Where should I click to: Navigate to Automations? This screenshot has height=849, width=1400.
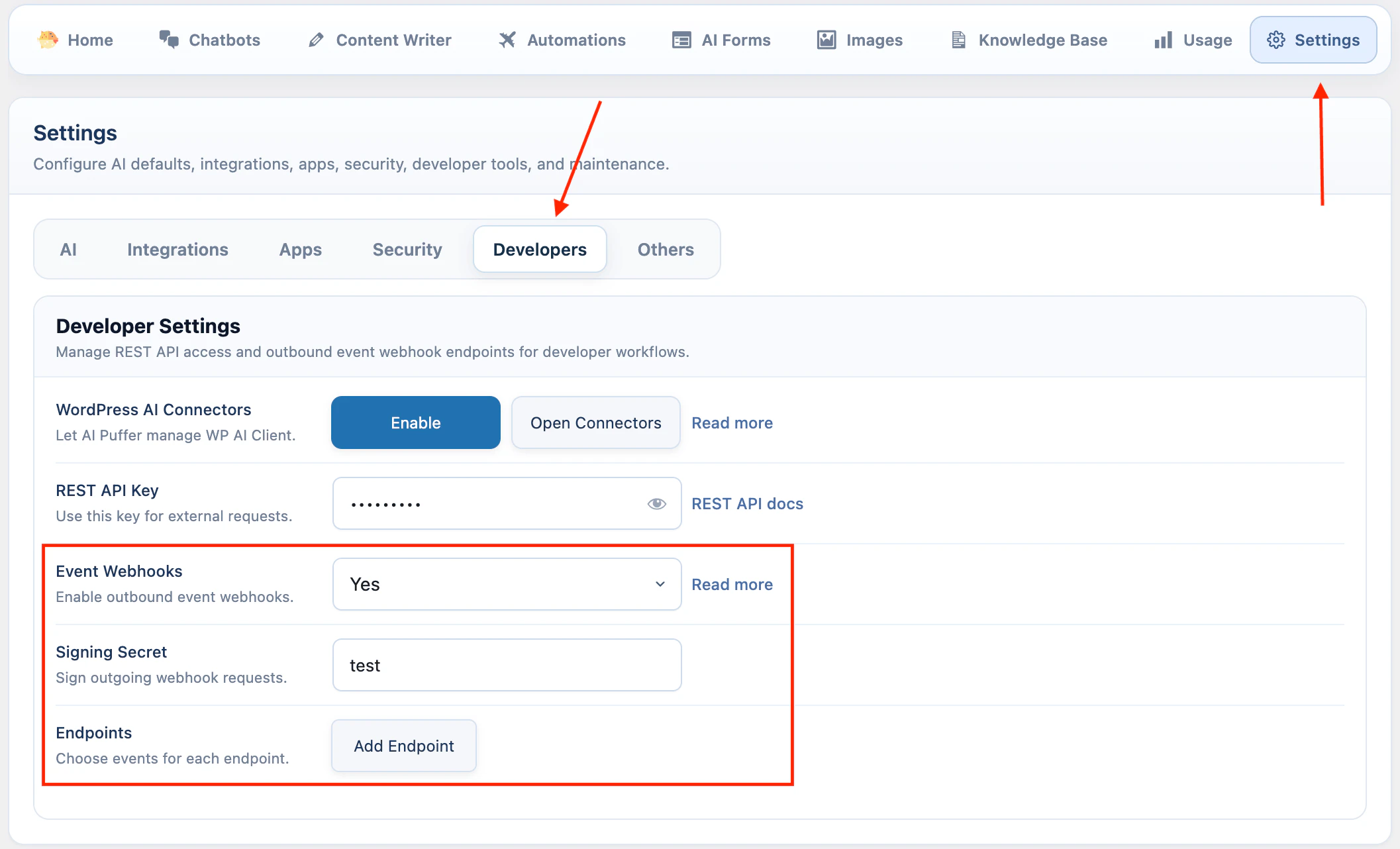562,40
